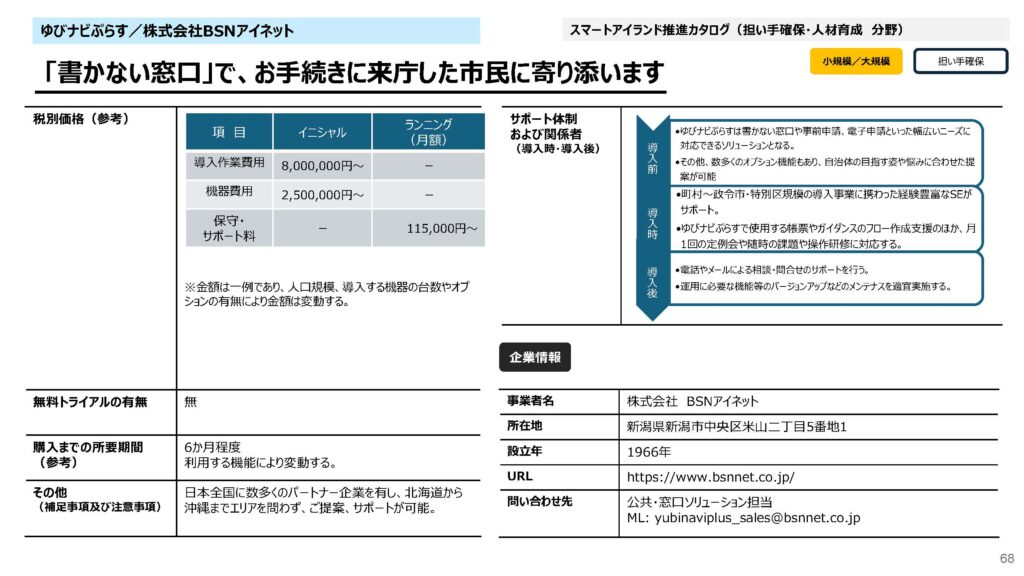
Task: Open the https://www.bsnnet.co.jp/ URL
Action: tap(710, 476)
